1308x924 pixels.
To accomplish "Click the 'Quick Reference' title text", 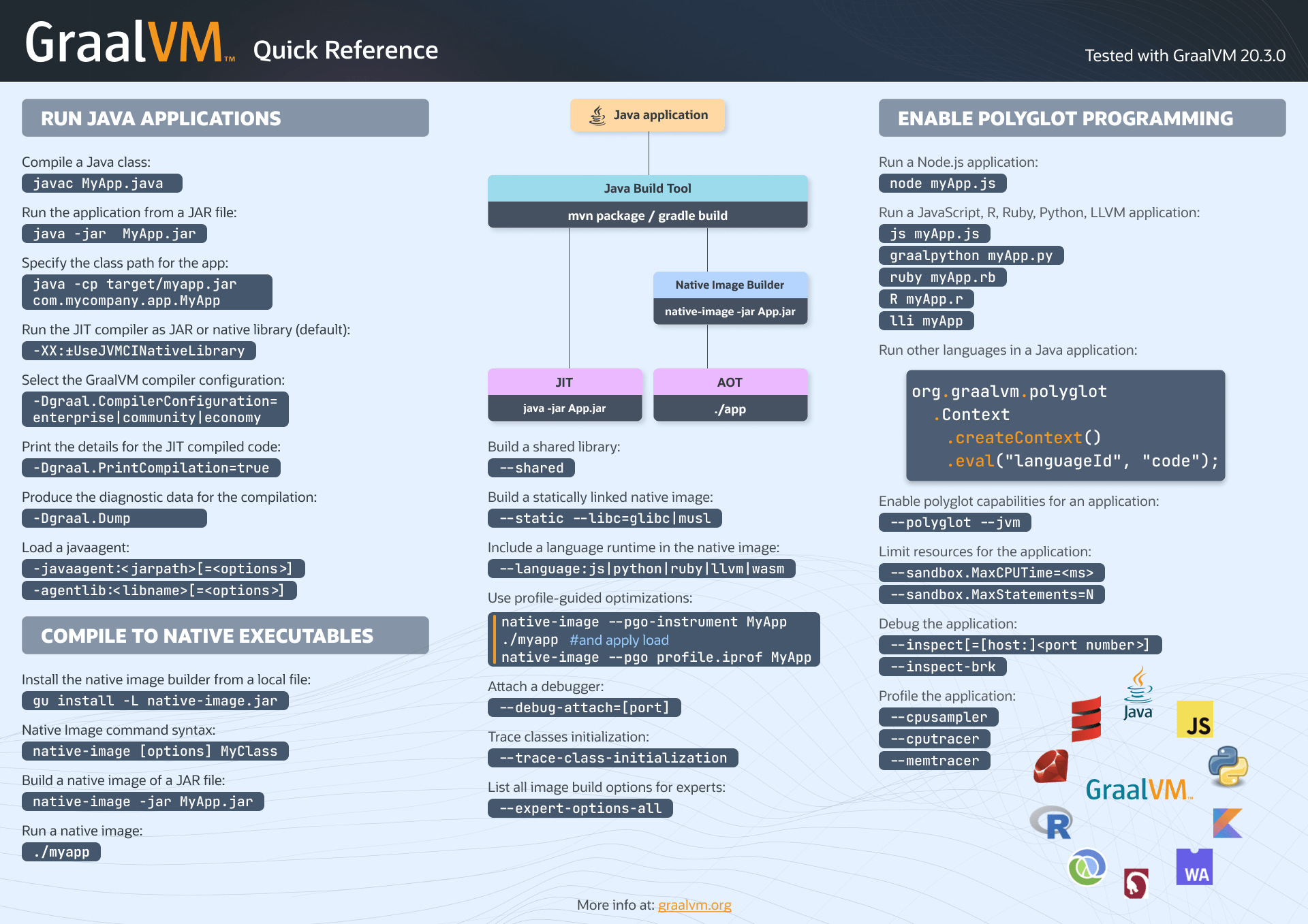I will [x=345, y=50].
